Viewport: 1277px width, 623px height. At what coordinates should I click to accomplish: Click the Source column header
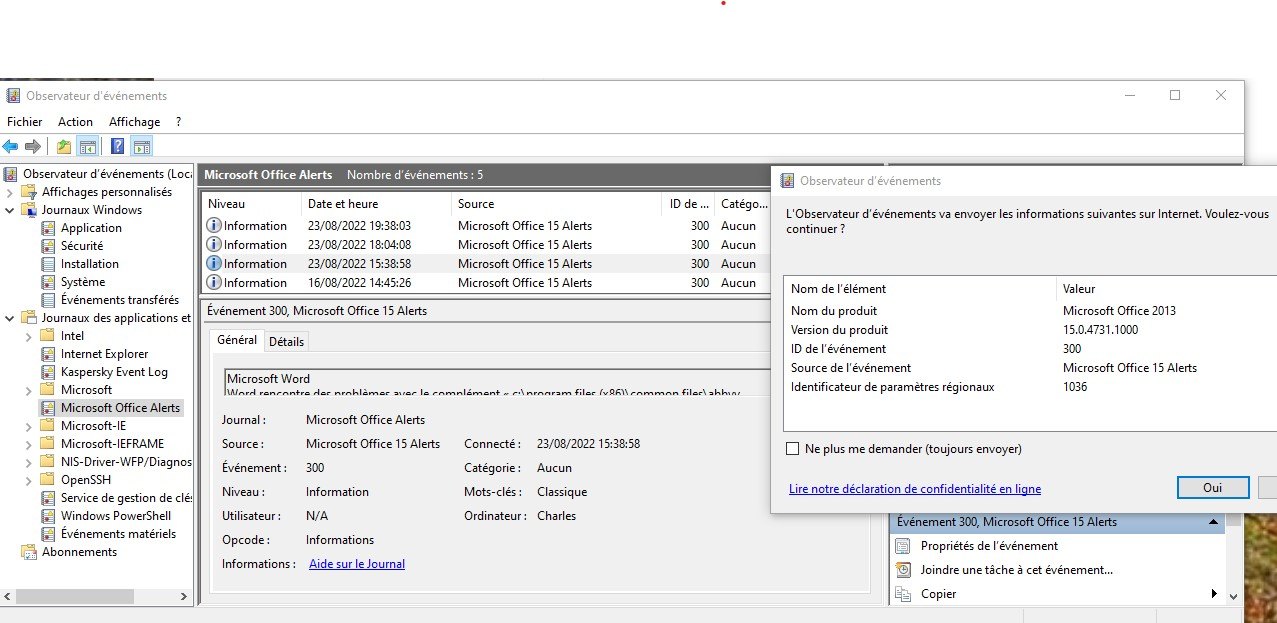click(558, 204)
